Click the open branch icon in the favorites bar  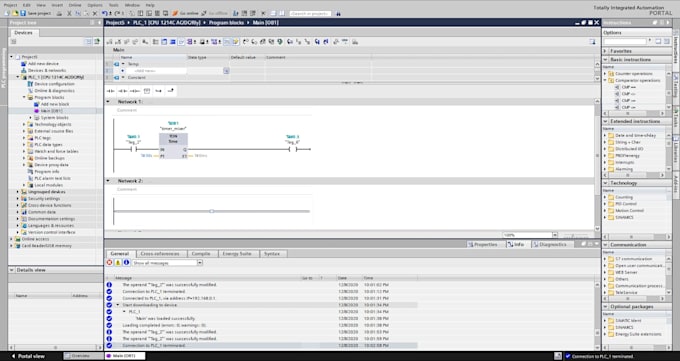click(158, 91)
